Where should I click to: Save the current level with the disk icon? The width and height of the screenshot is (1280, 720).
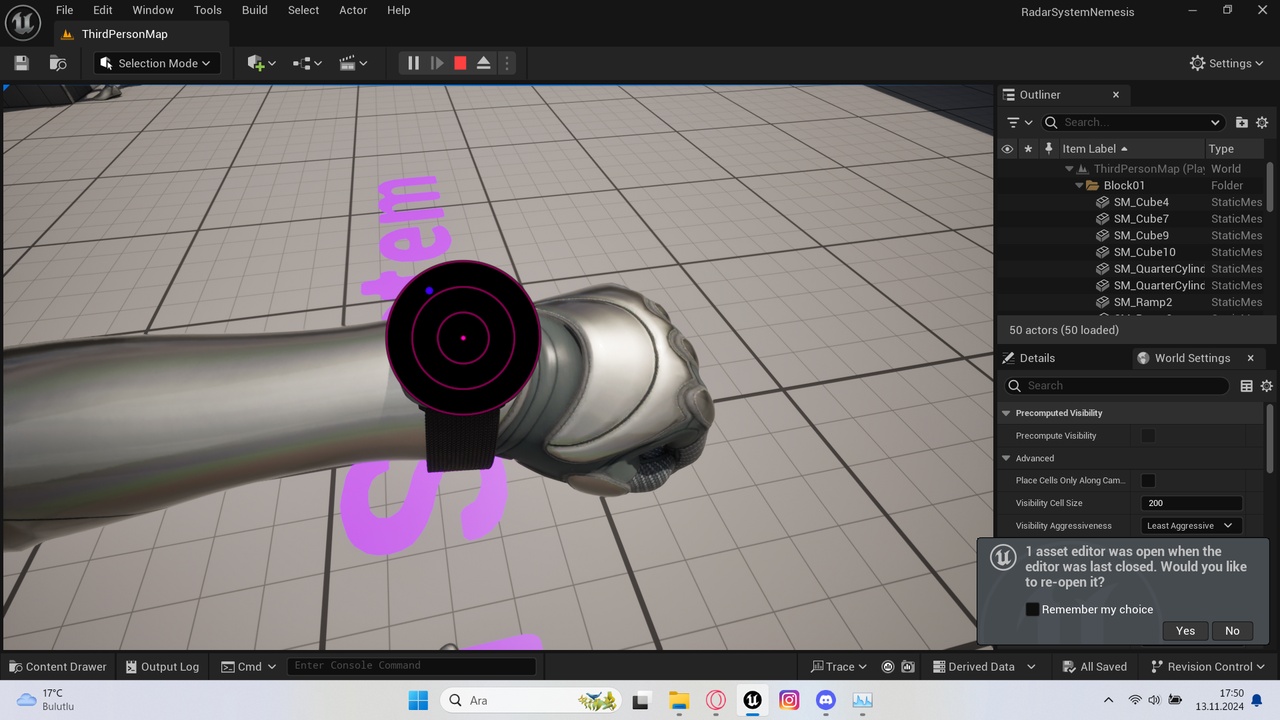(x=21, y=63)
